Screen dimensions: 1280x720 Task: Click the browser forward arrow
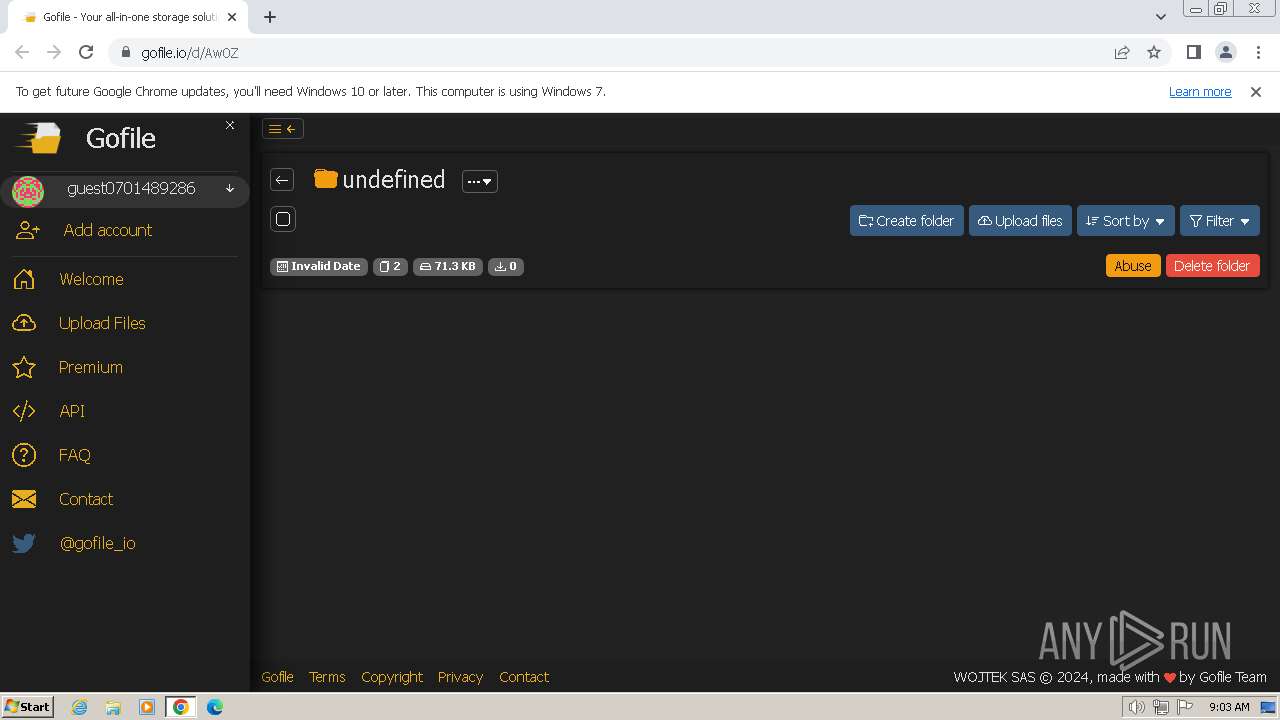[x=54, y=53]
